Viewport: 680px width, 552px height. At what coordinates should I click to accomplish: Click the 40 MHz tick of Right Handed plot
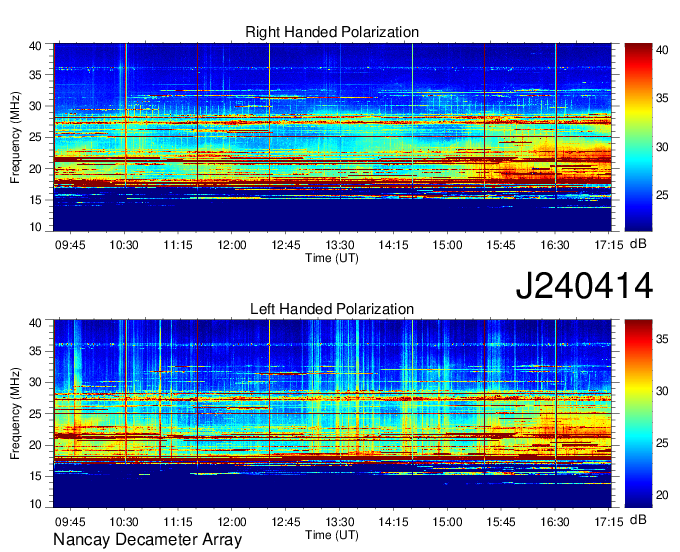click(x=35, y=46)
